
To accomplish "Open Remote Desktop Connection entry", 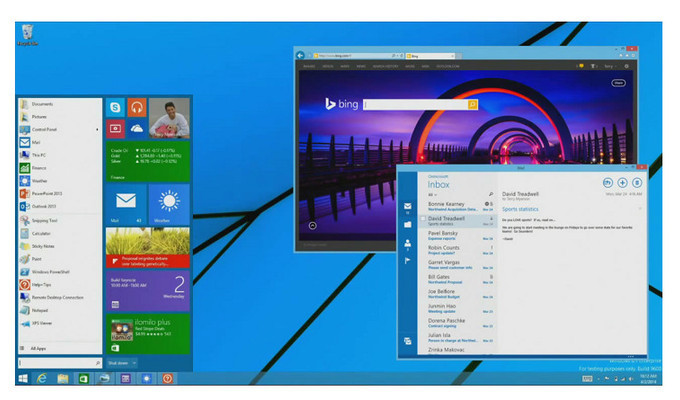I will 60,298.
